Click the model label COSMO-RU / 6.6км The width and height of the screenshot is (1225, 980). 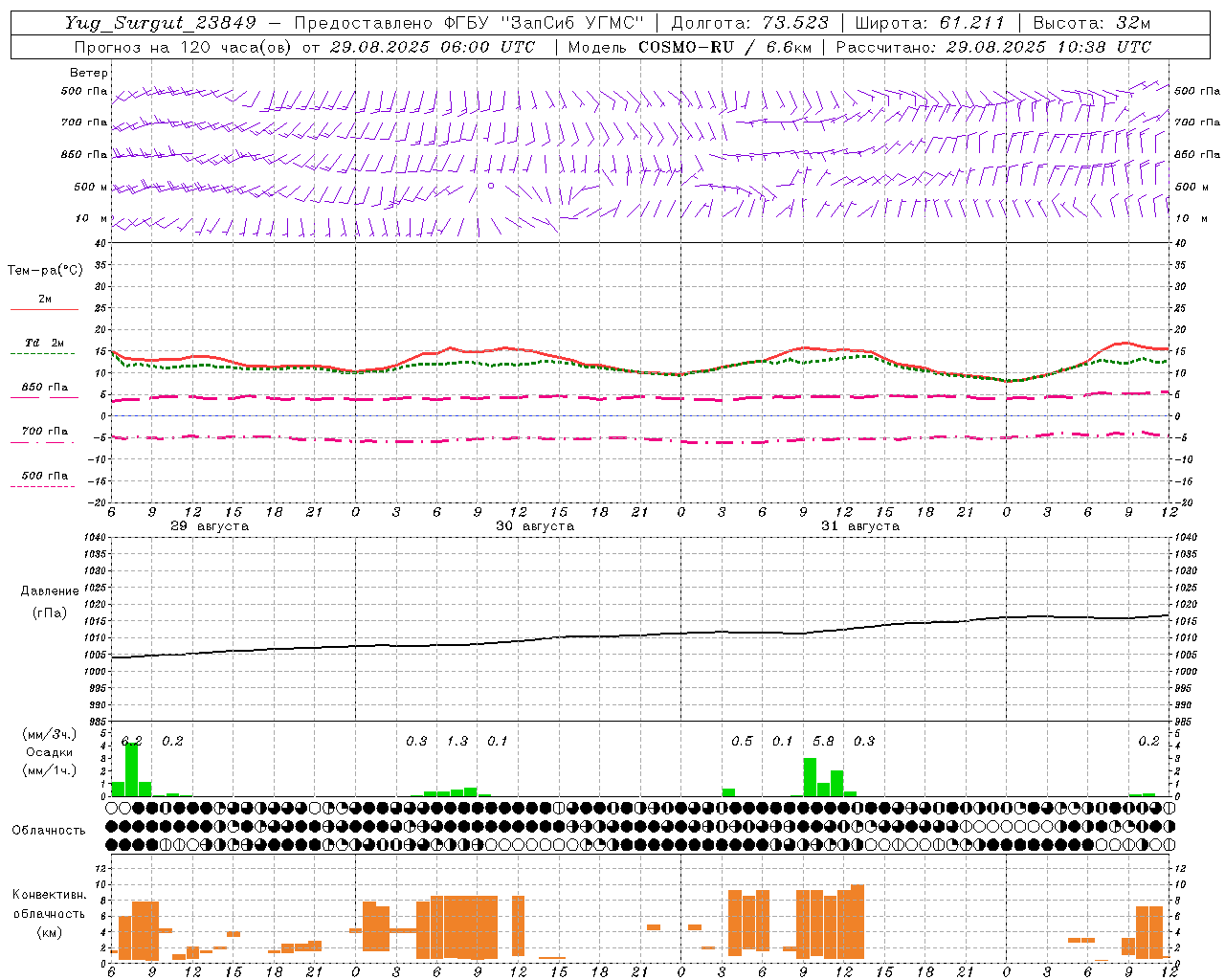pyautogui.click(x=725, y=47)
